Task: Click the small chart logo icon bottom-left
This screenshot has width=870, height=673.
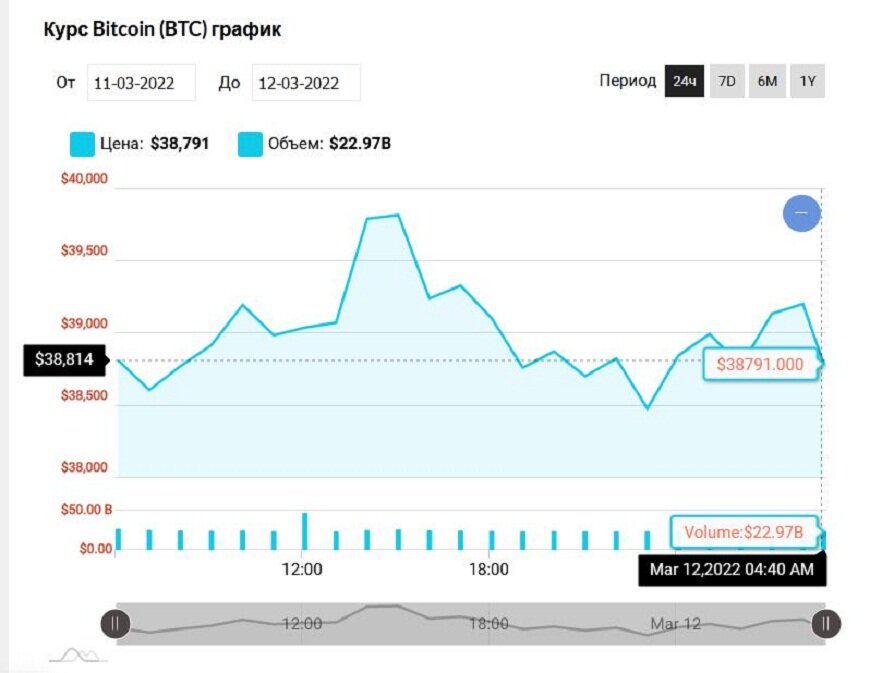Action: pos(78,655)
